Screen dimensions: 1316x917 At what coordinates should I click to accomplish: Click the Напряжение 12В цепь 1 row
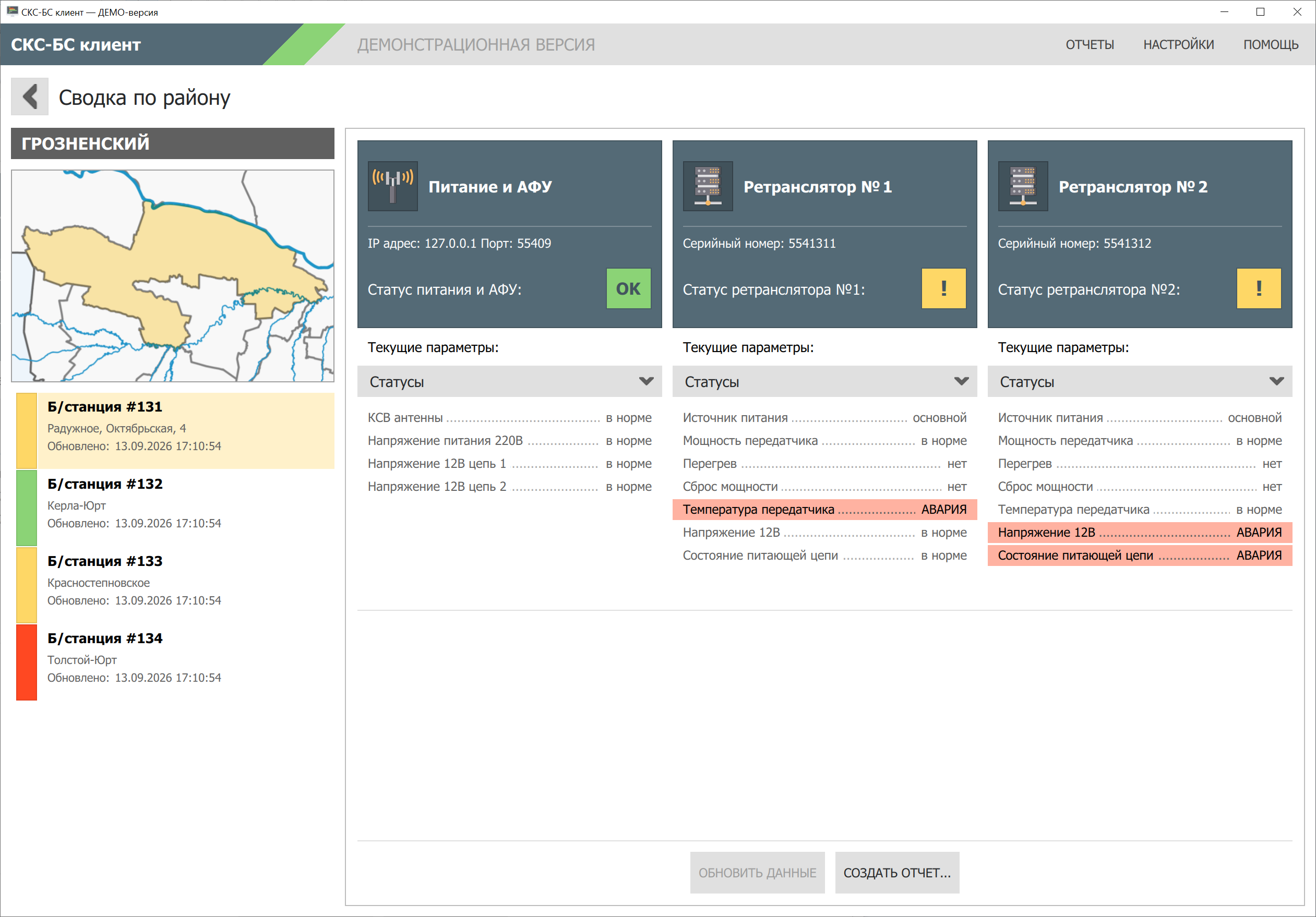click(510, 464)
